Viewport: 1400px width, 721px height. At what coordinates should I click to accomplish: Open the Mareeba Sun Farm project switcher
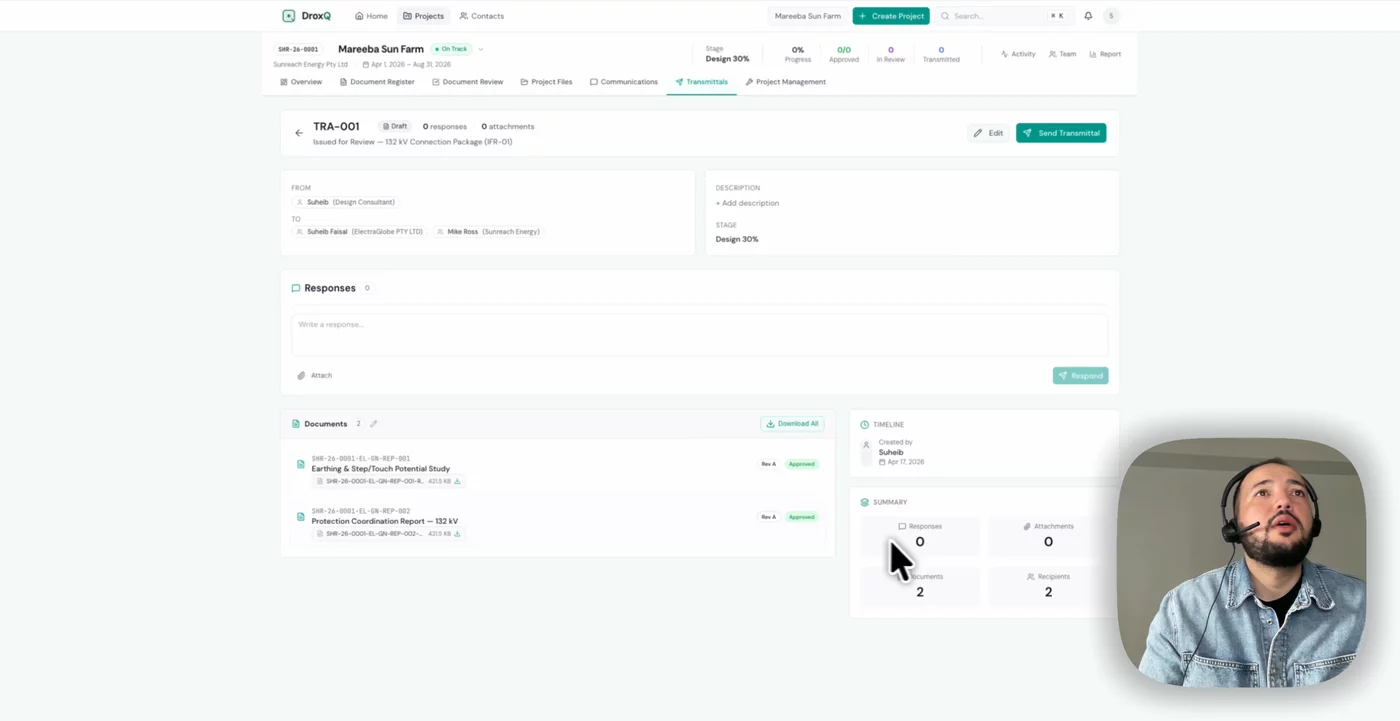[807, 16]
